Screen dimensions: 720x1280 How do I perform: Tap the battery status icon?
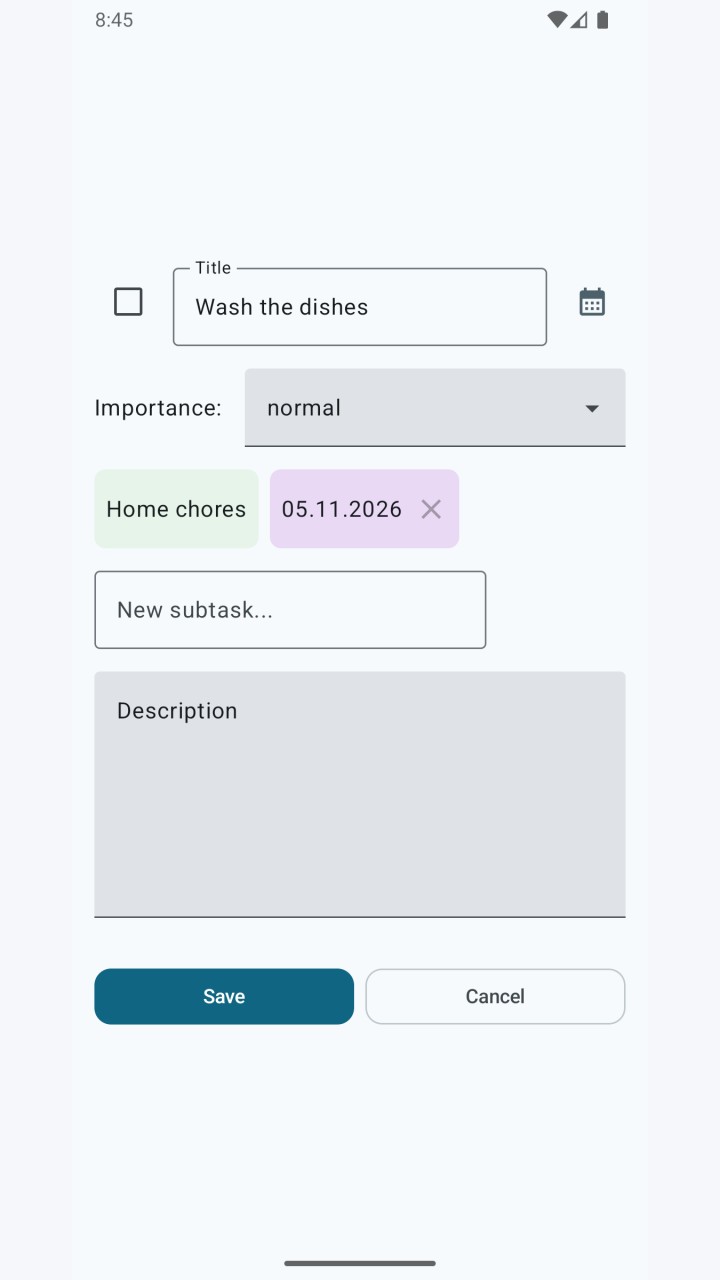[x=603, y=20]
